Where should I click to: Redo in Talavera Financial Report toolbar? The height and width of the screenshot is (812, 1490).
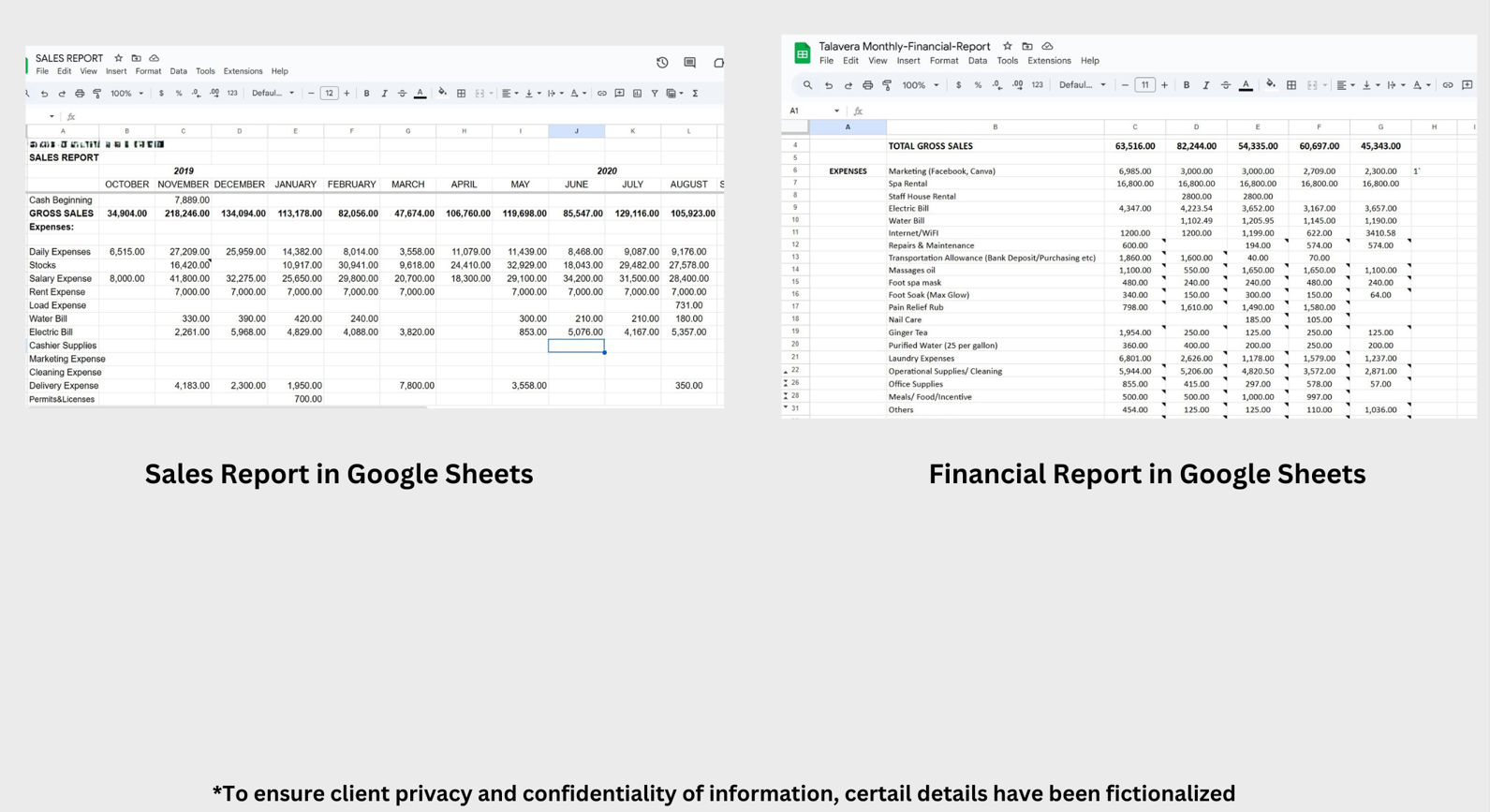click(848, 85)
